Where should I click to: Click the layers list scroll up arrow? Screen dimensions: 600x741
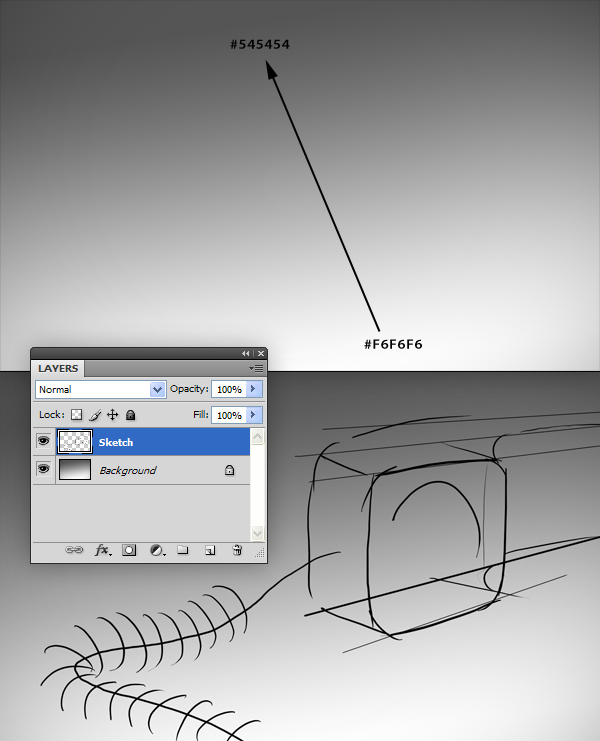point(257,437)
